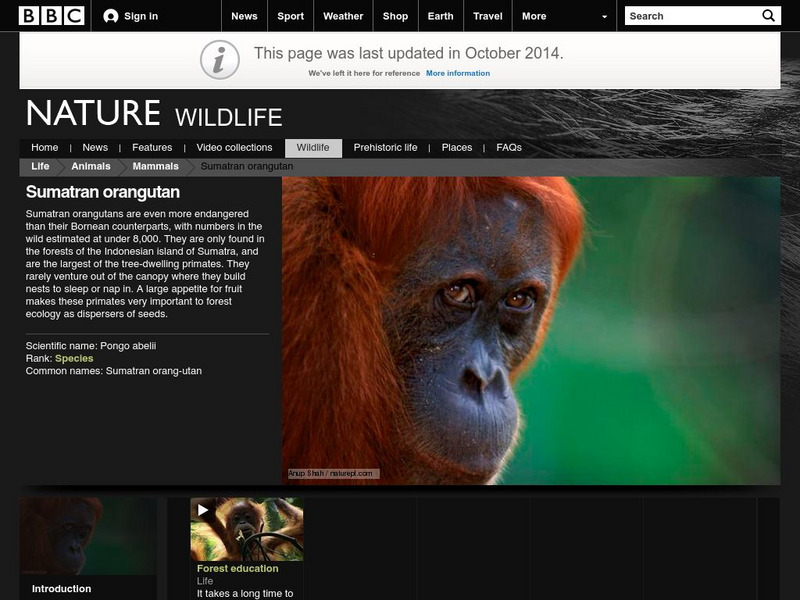Open the Video collections tab
The height and width of the screenshot is (600, 800).
click(x=234, y=147)
